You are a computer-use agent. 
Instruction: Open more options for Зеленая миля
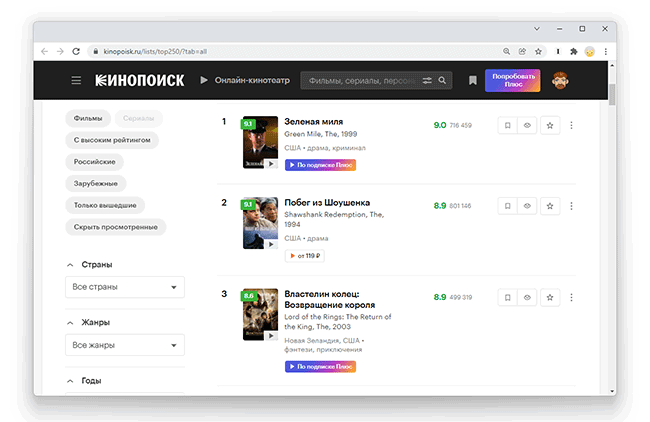coord(571,125)
